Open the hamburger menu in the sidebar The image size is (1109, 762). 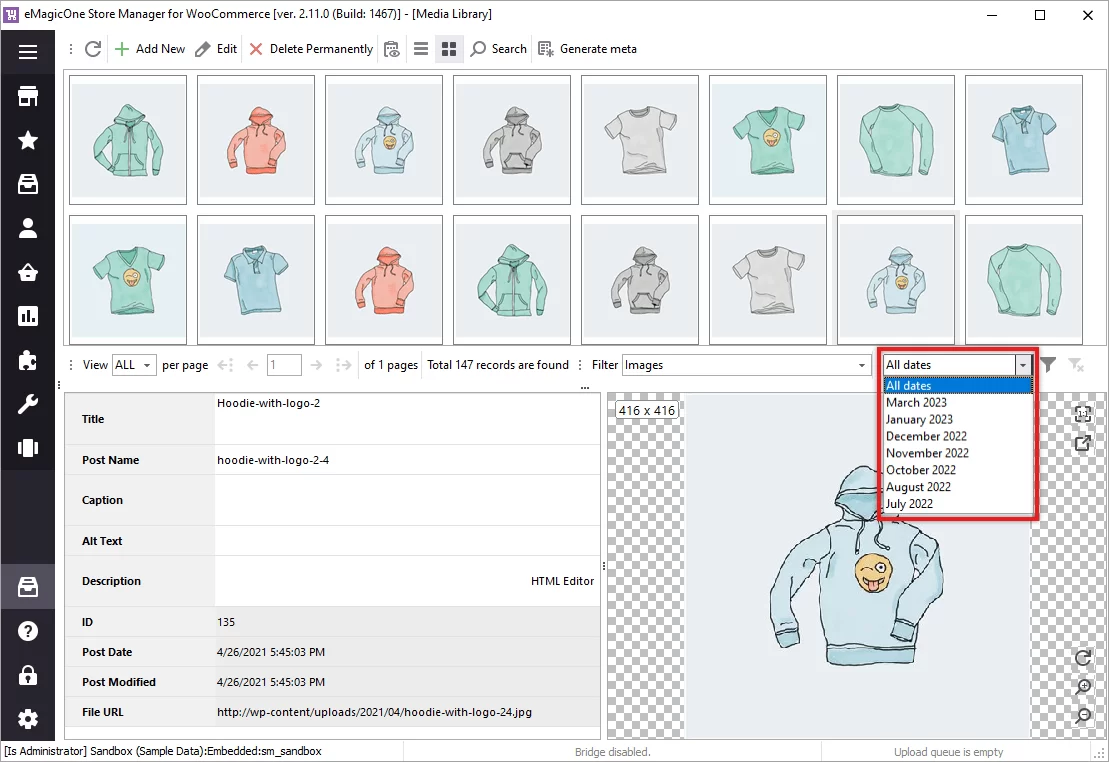click(x=28, y=52)
